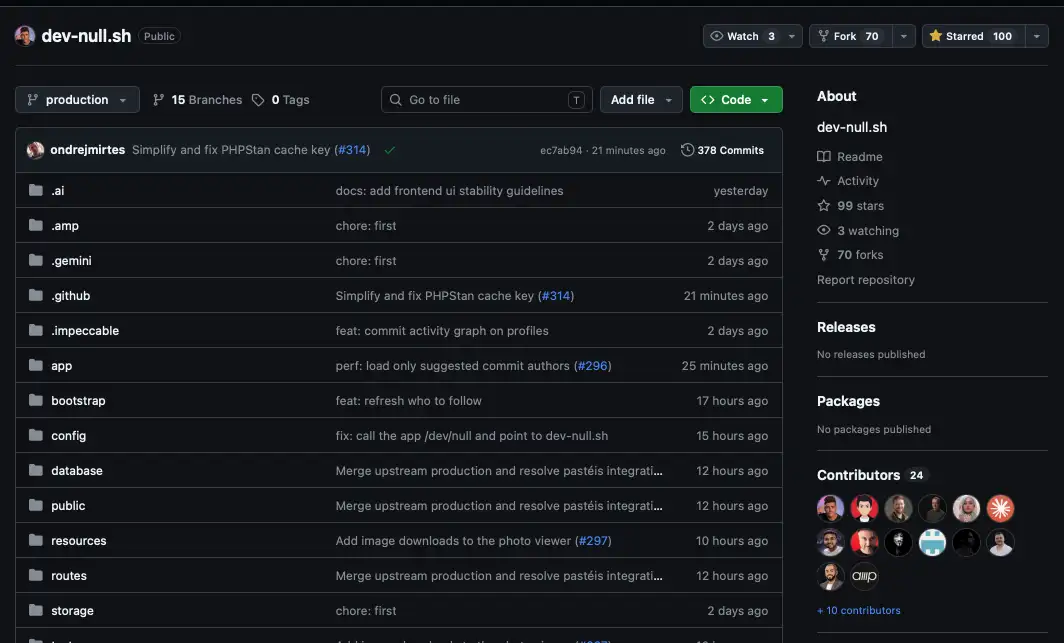Expand the green Code dropdown
Screen dimensions: 1064x643
point(736,100)
